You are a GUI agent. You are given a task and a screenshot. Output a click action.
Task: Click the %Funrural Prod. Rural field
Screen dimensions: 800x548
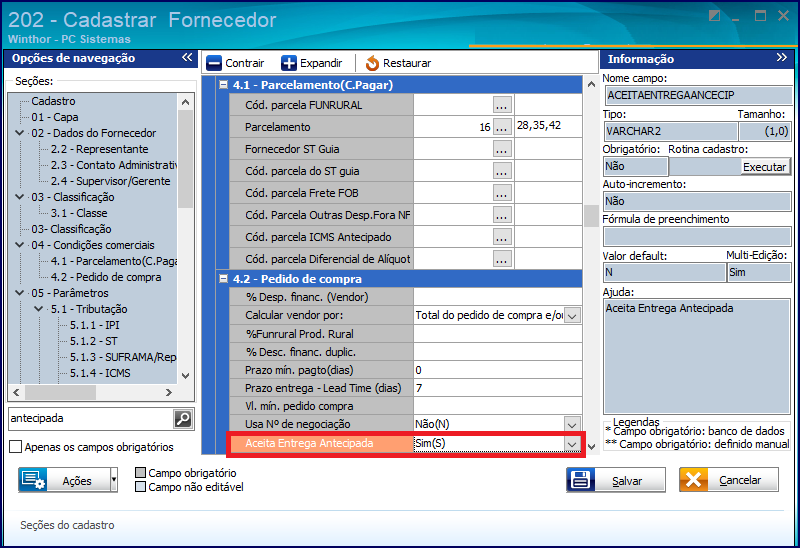tap(497, 334)
